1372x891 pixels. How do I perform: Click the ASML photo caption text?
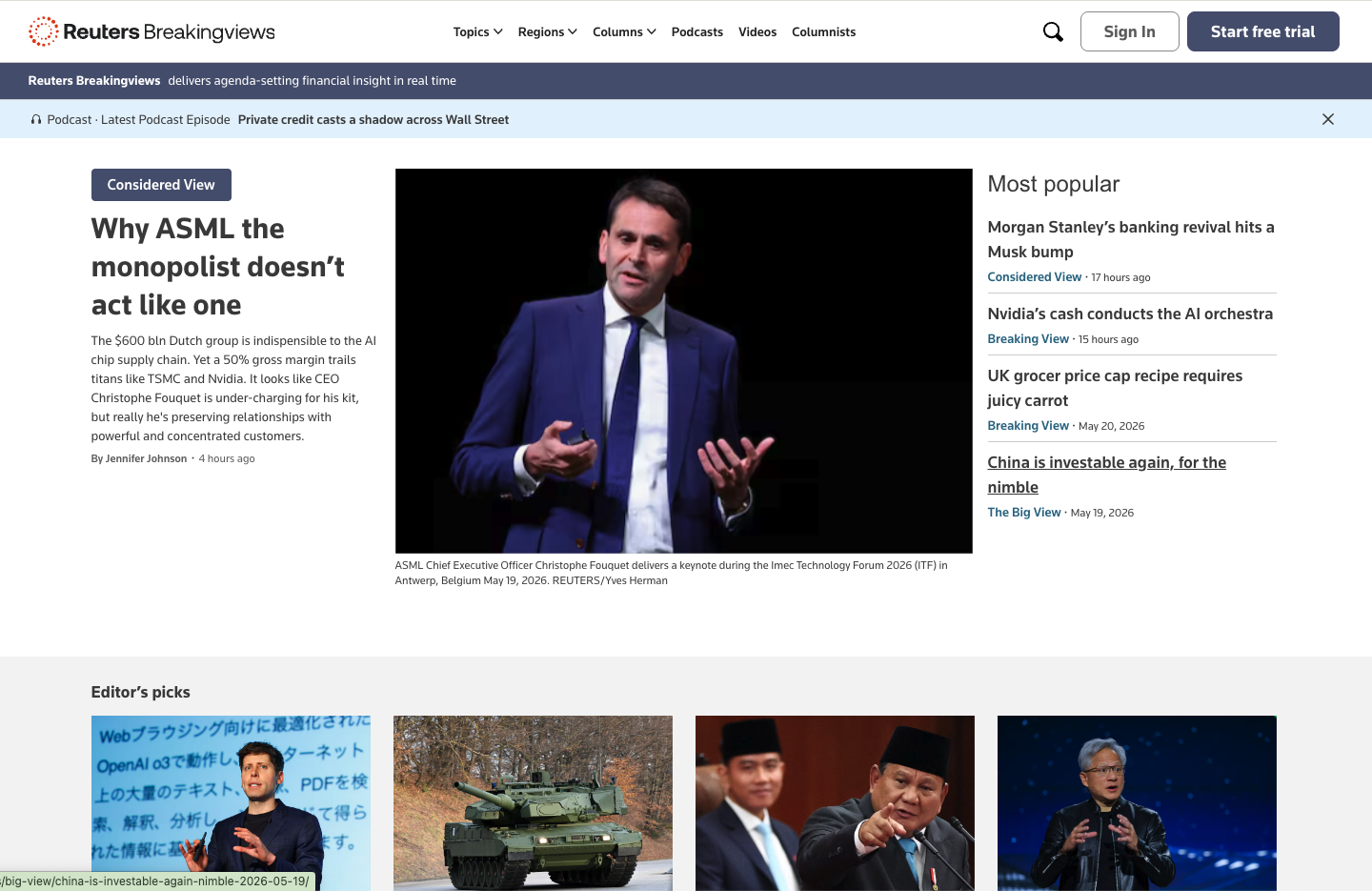click(672, 573)
